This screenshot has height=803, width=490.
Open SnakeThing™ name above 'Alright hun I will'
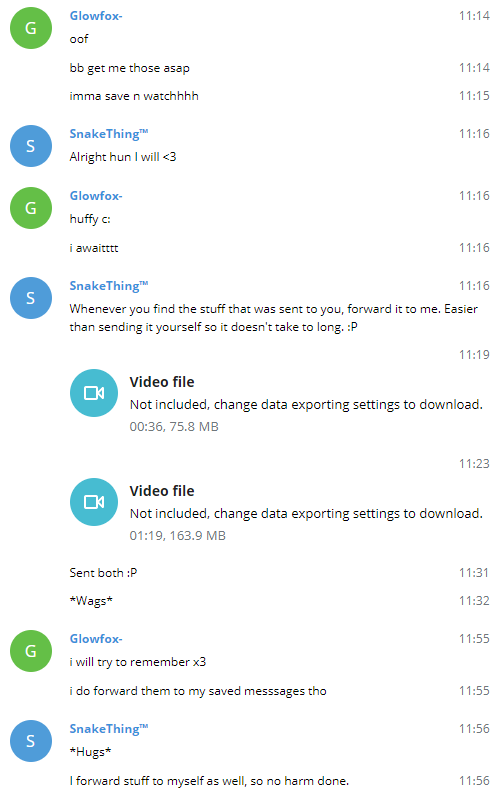tap(109, 134)
